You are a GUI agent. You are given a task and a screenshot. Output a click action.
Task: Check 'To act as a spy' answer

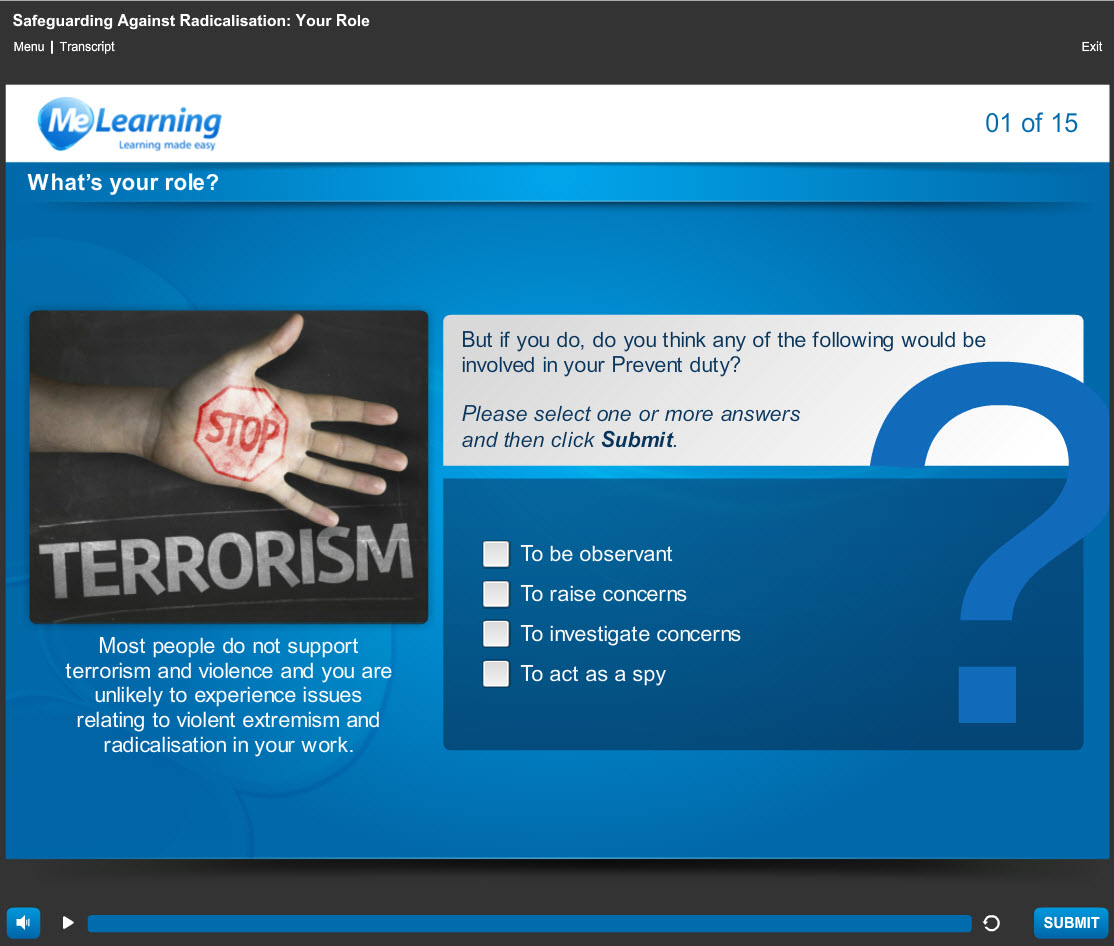coord(496,673)
